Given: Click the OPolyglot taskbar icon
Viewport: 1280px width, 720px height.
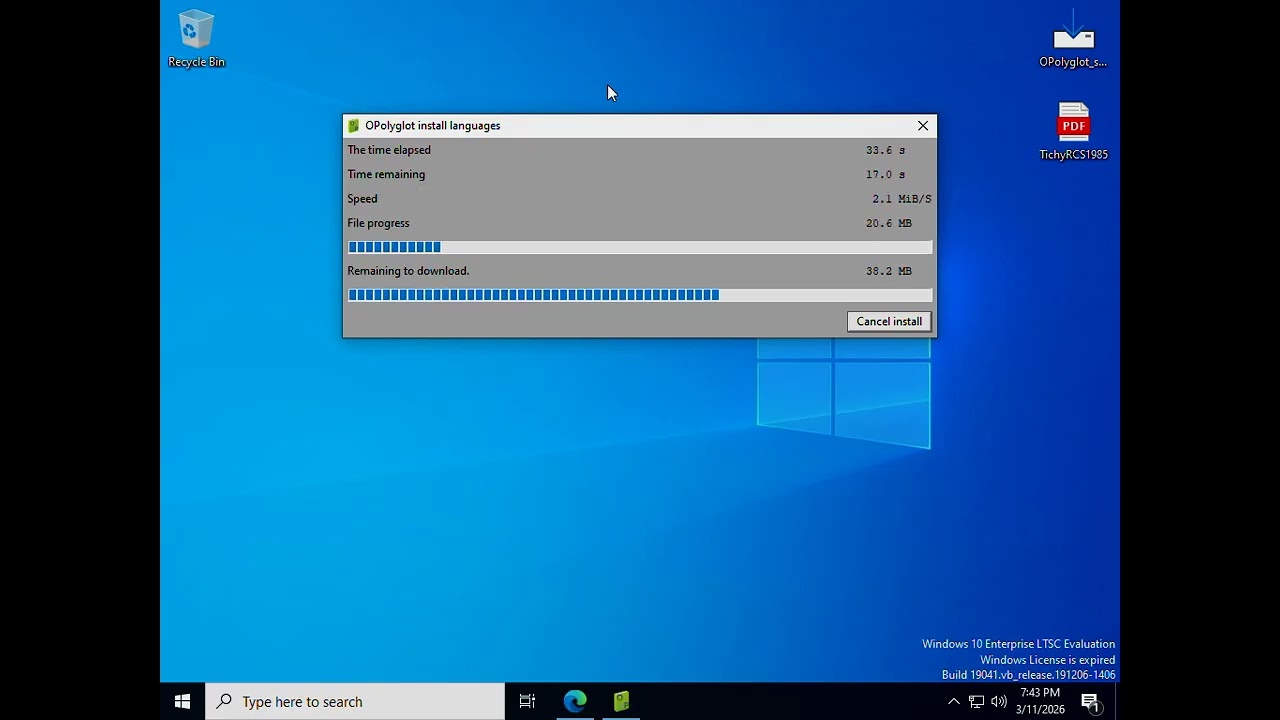Looking at the screenshot, I should point(621,702).
